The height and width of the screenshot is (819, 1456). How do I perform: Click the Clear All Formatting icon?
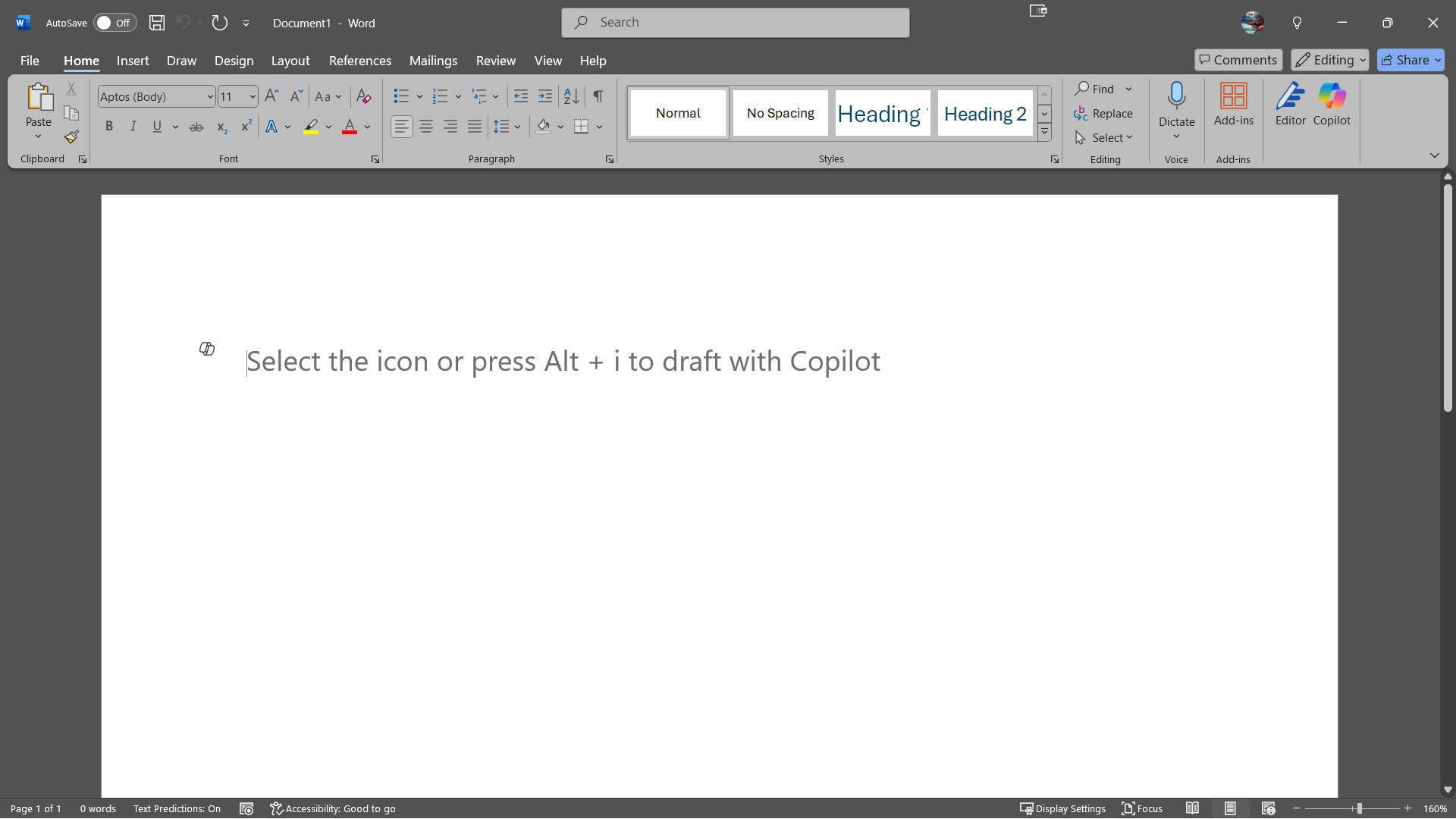363,96
